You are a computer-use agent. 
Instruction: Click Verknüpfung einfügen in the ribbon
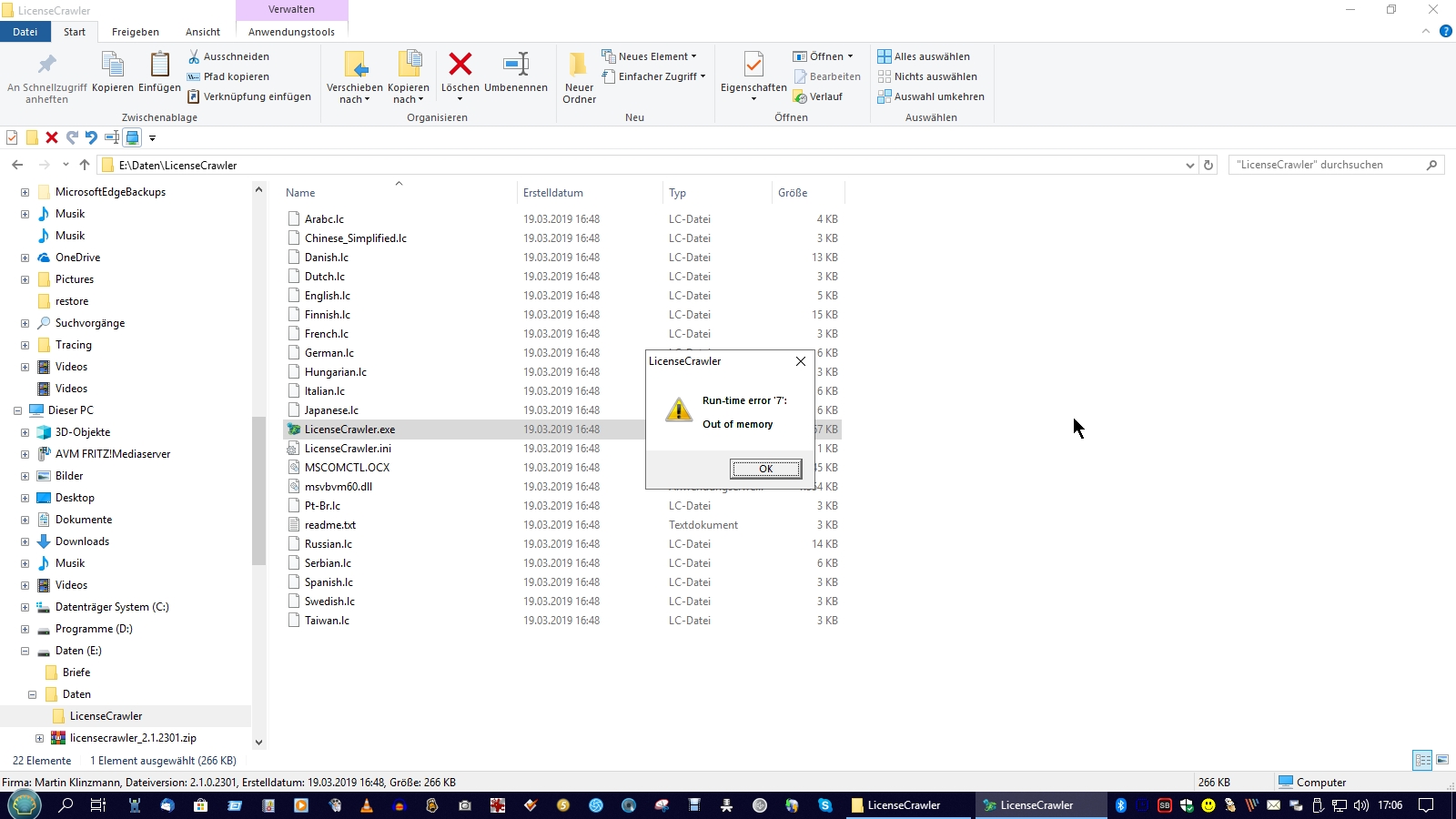tap(249, 96)
